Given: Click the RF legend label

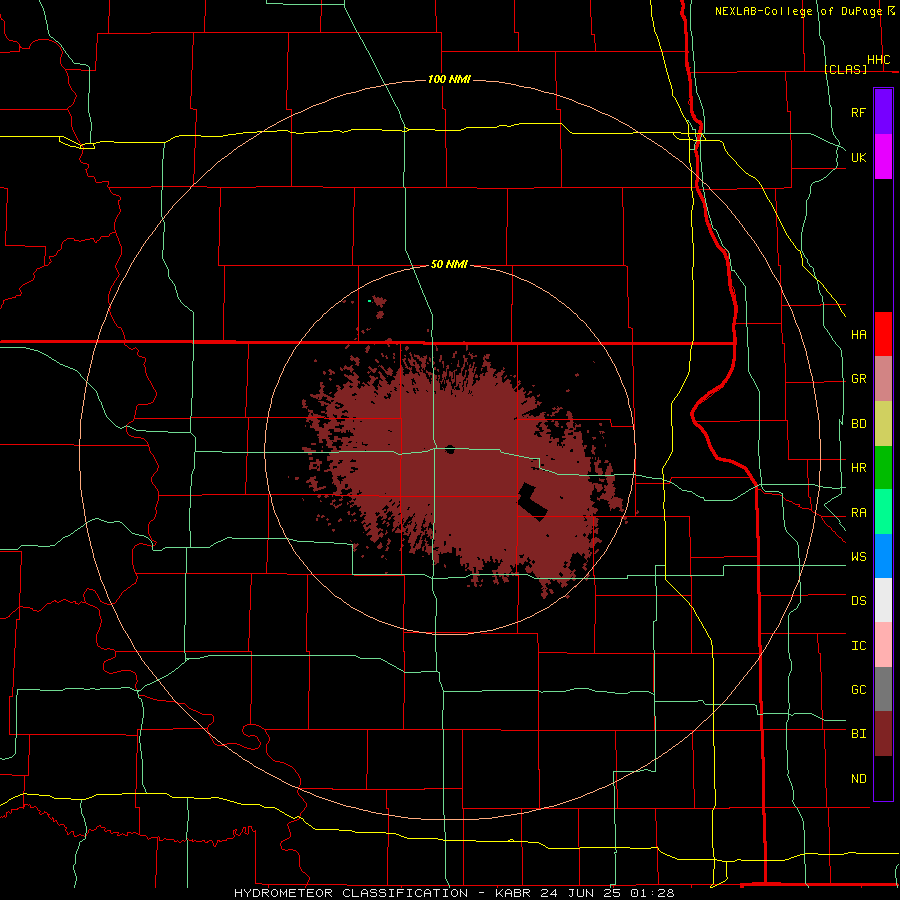Looking at the screenshot, I should pyautogui.click(x=858, y=112).
